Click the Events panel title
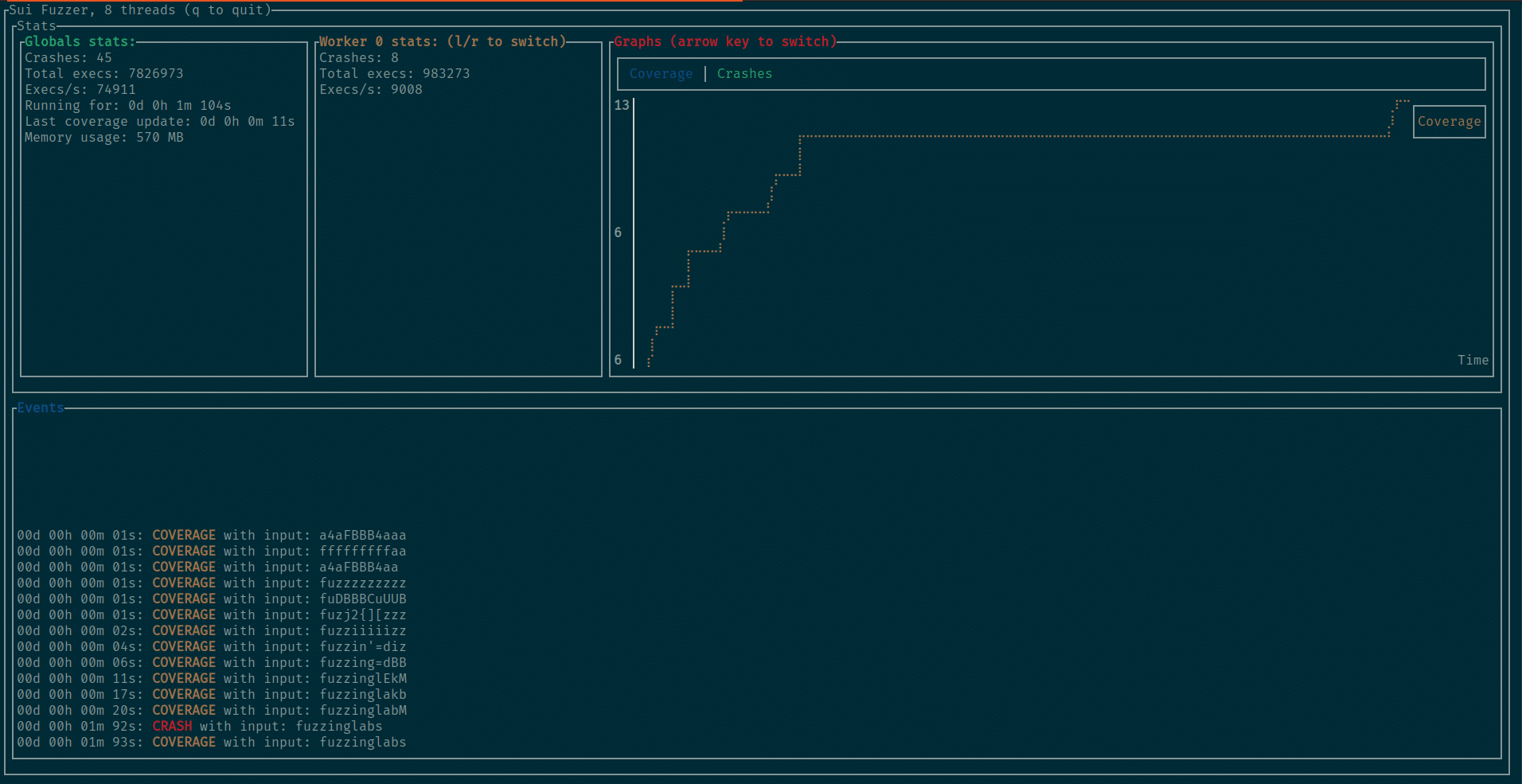This screenshot has height=784, width=1522. click(41, 408)
